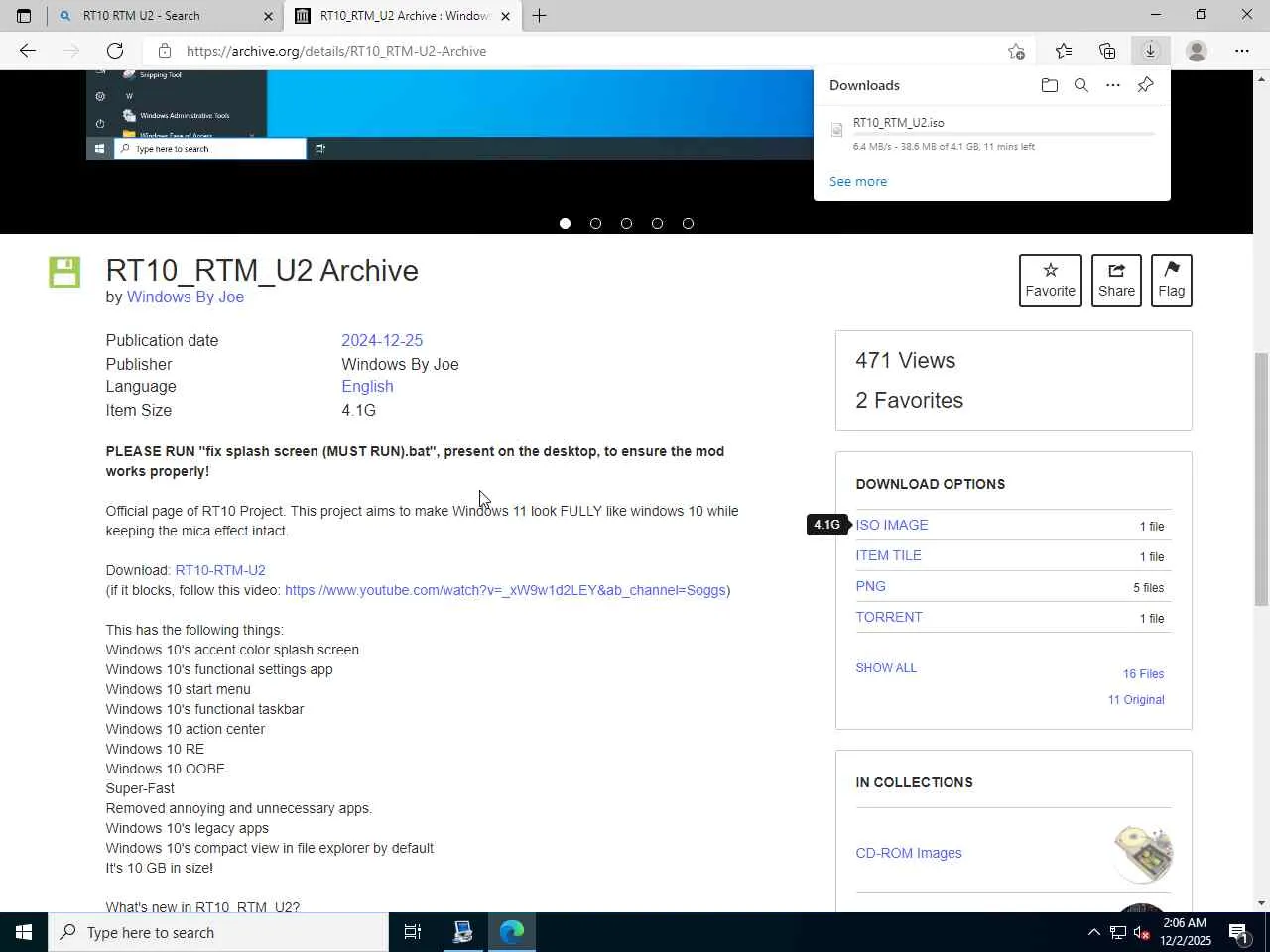Click the Windows 10 screenshot preview image

[449, 115]
